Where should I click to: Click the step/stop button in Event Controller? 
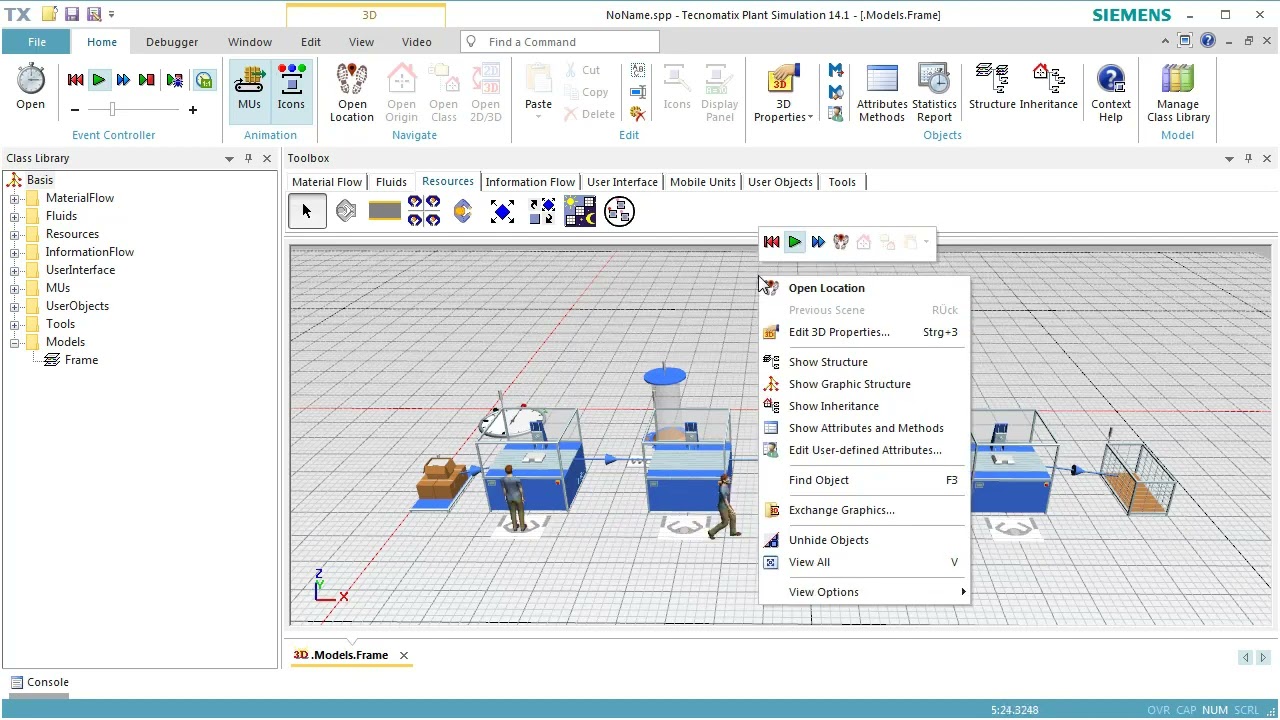147,80
